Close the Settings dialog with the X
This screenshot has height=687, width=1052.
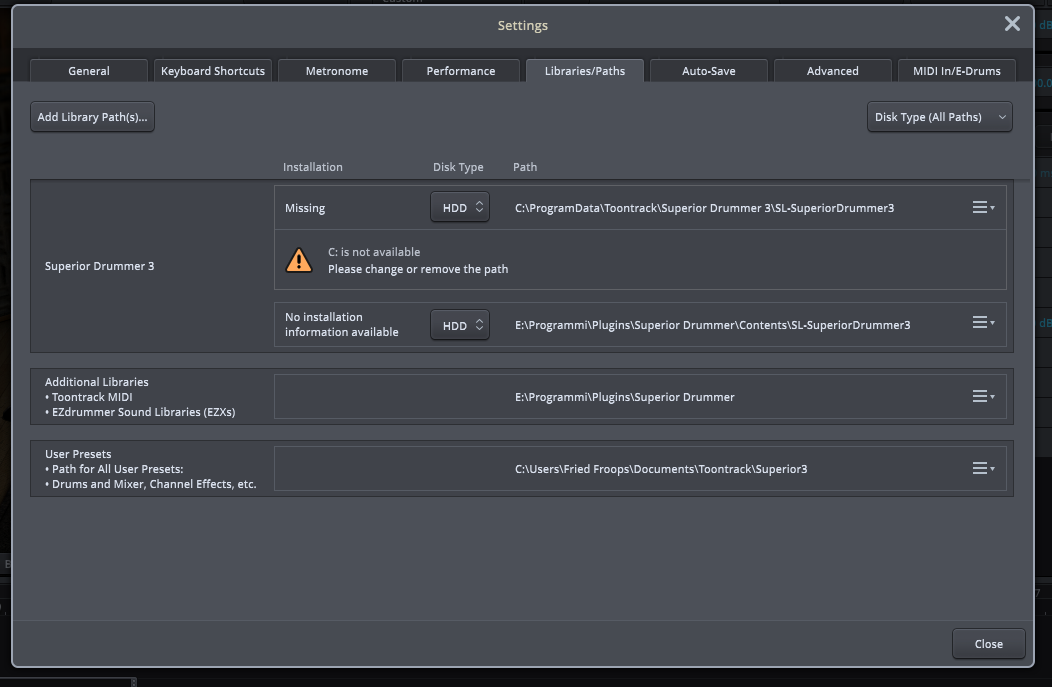pos(1012,24)
